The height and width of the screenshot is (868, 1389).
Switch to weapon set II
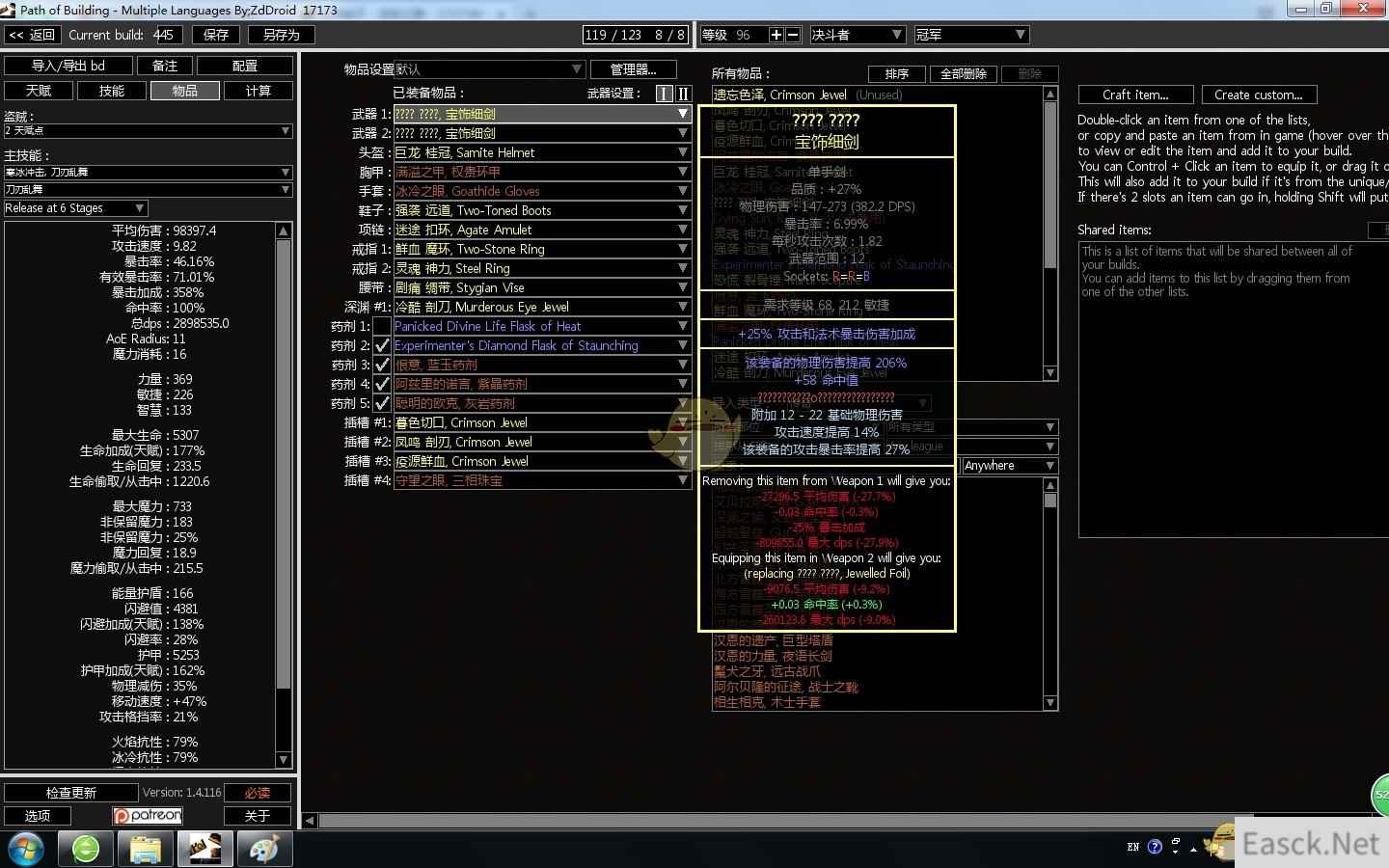coord(683,94)
